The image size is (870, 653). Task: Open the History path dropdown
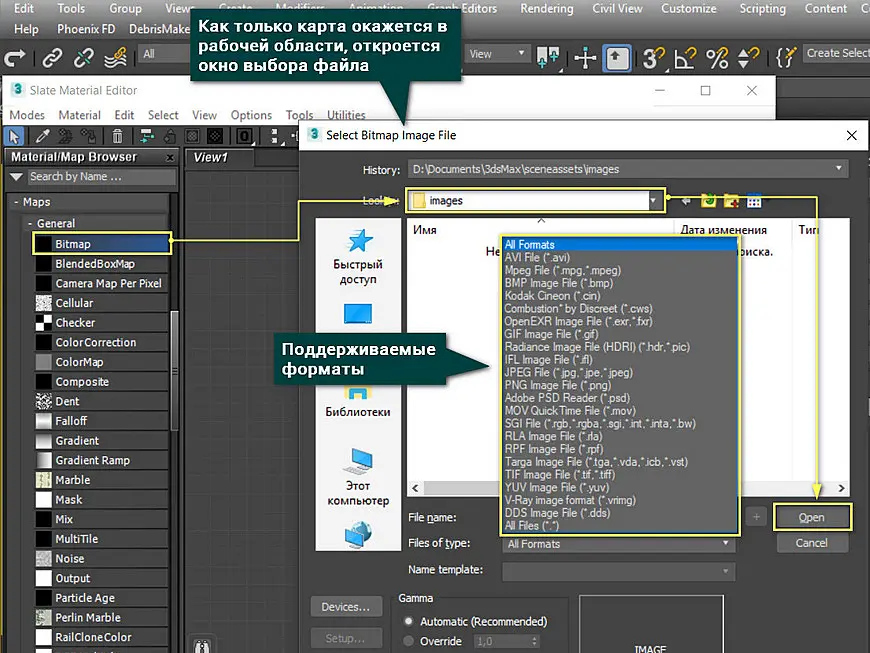tap(838, 169)
